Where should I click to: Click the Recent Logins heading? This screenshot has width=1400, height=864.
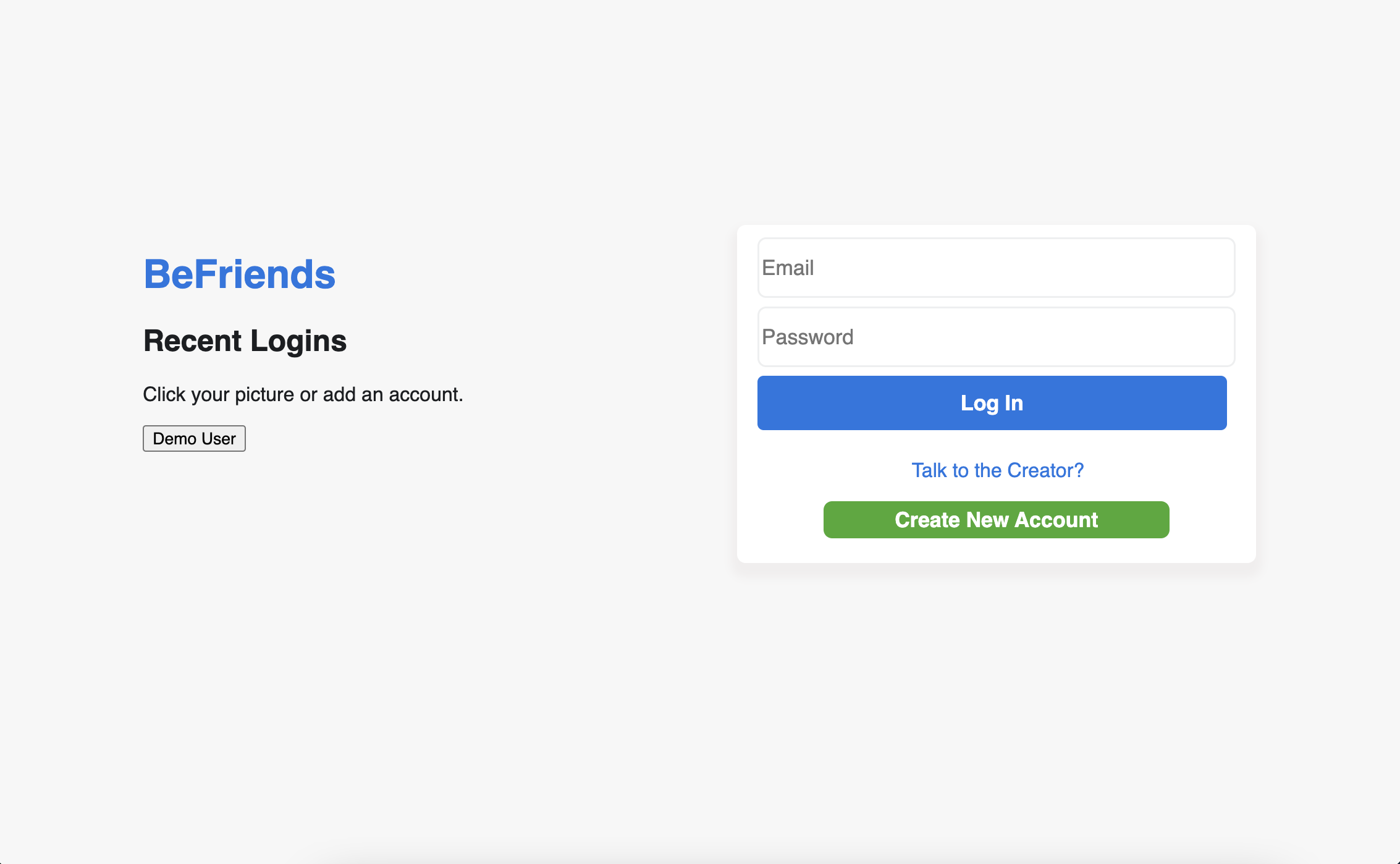pyautogui.click(x=245, y=341)
